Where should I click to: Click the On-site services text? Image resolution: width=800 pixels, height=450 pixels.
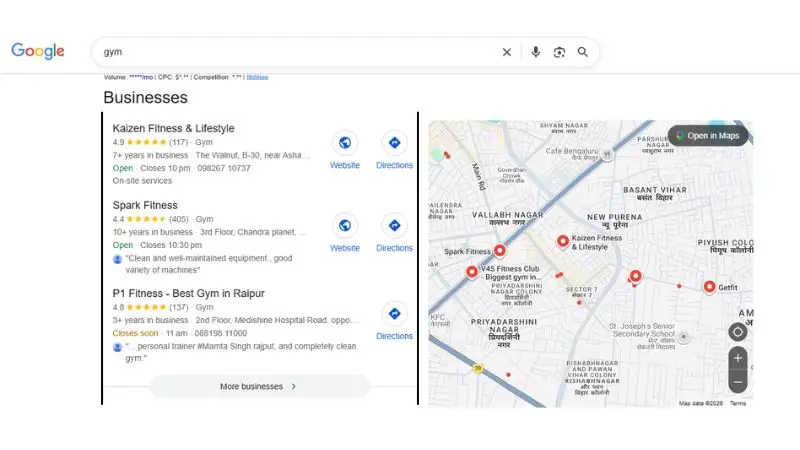click(x=142, y=181)
